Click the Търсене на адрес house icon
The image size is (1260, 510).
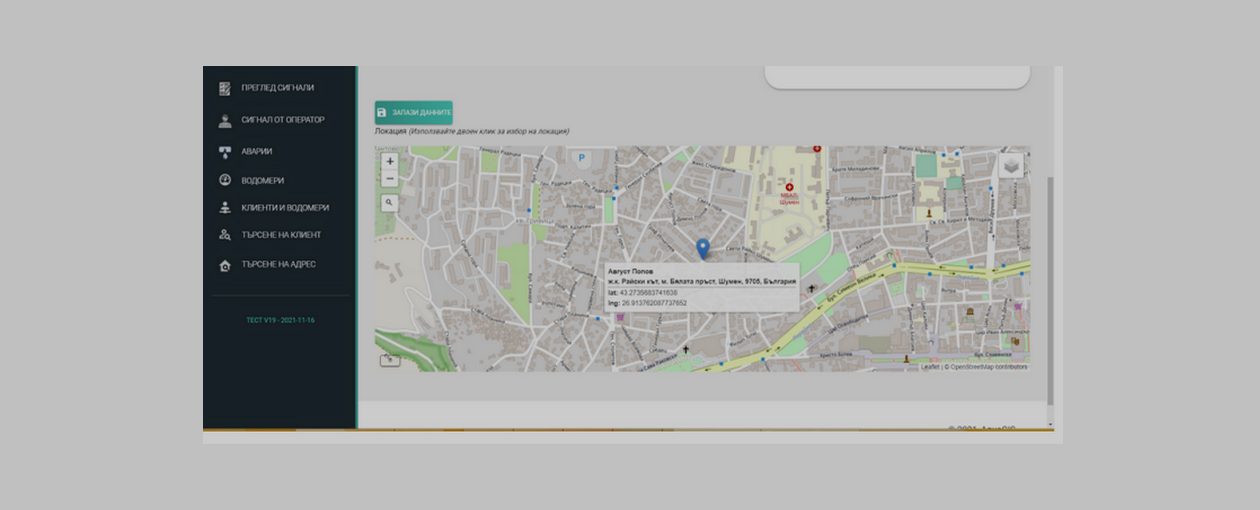tap(225, 265)
